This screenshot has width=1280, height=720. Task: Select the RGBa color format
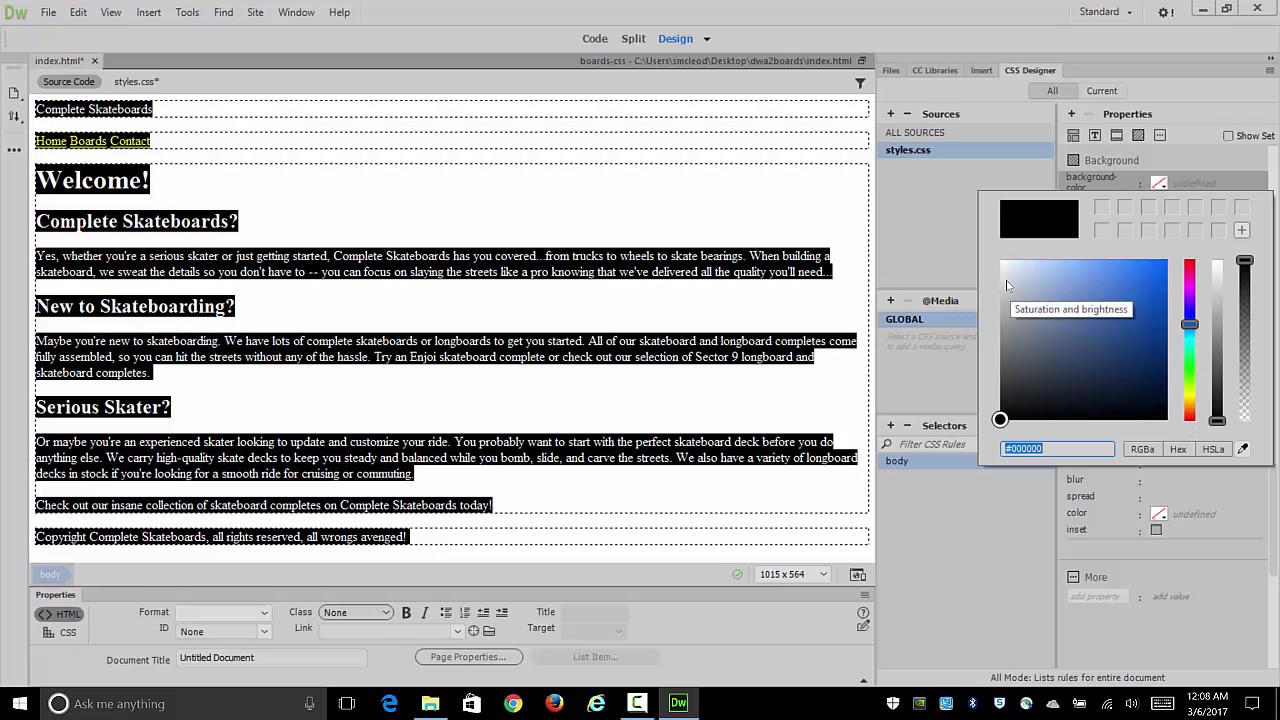point(1142,450)
